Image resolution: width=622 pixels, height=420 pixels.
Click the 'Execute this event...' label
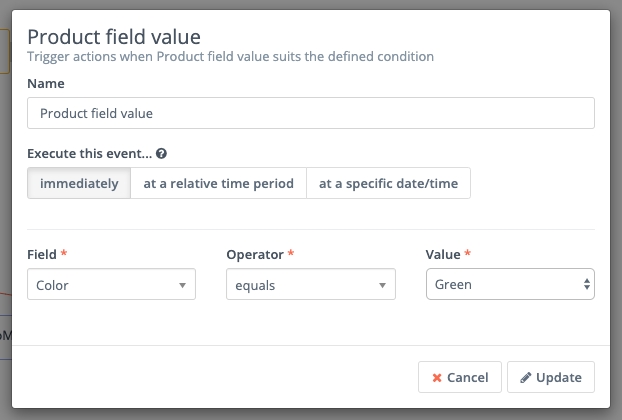[90, 155]
